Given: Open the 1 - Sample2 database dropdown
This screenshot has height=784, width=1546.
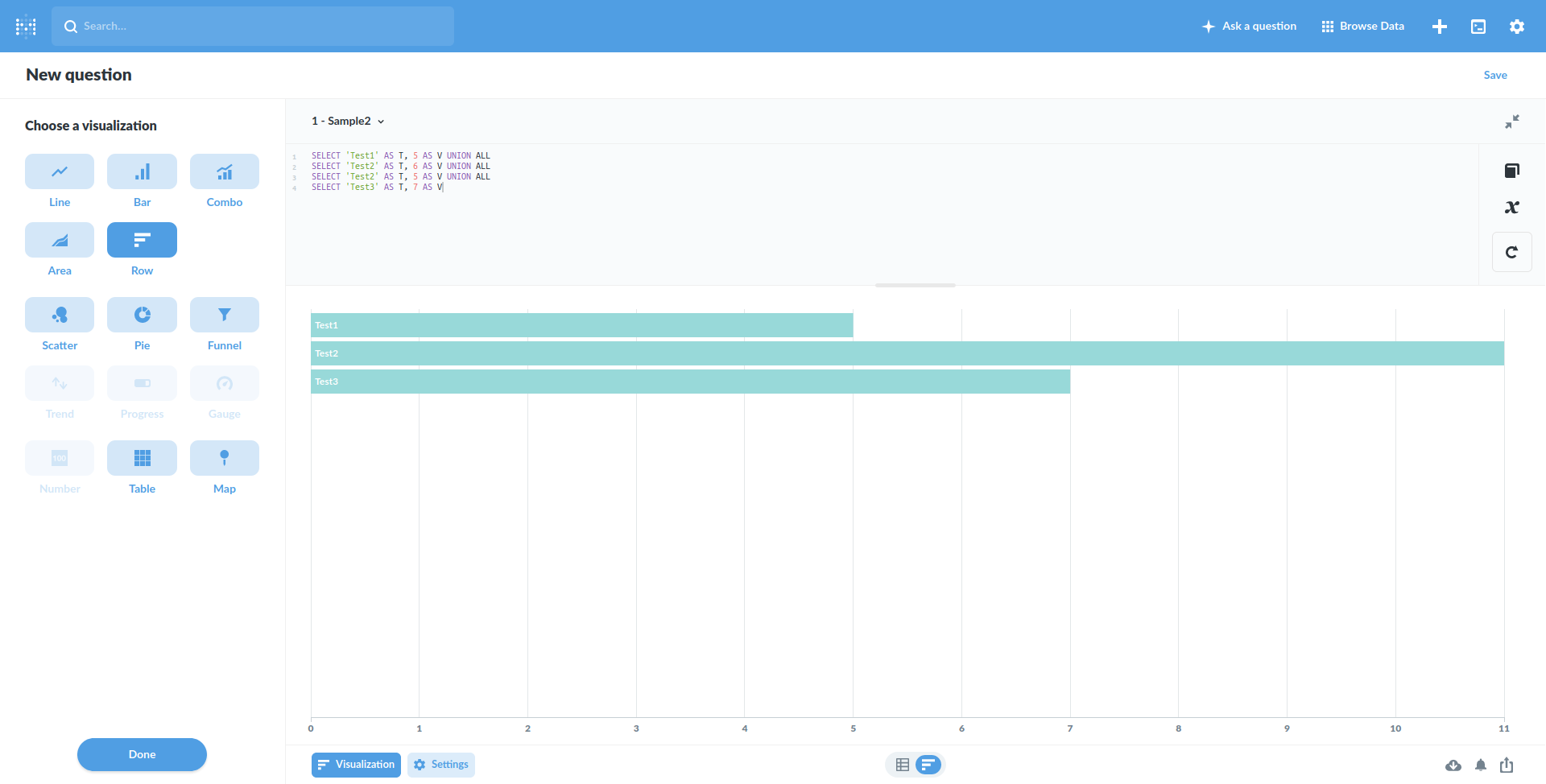Looking at the screenshot, I should (348, 121).
